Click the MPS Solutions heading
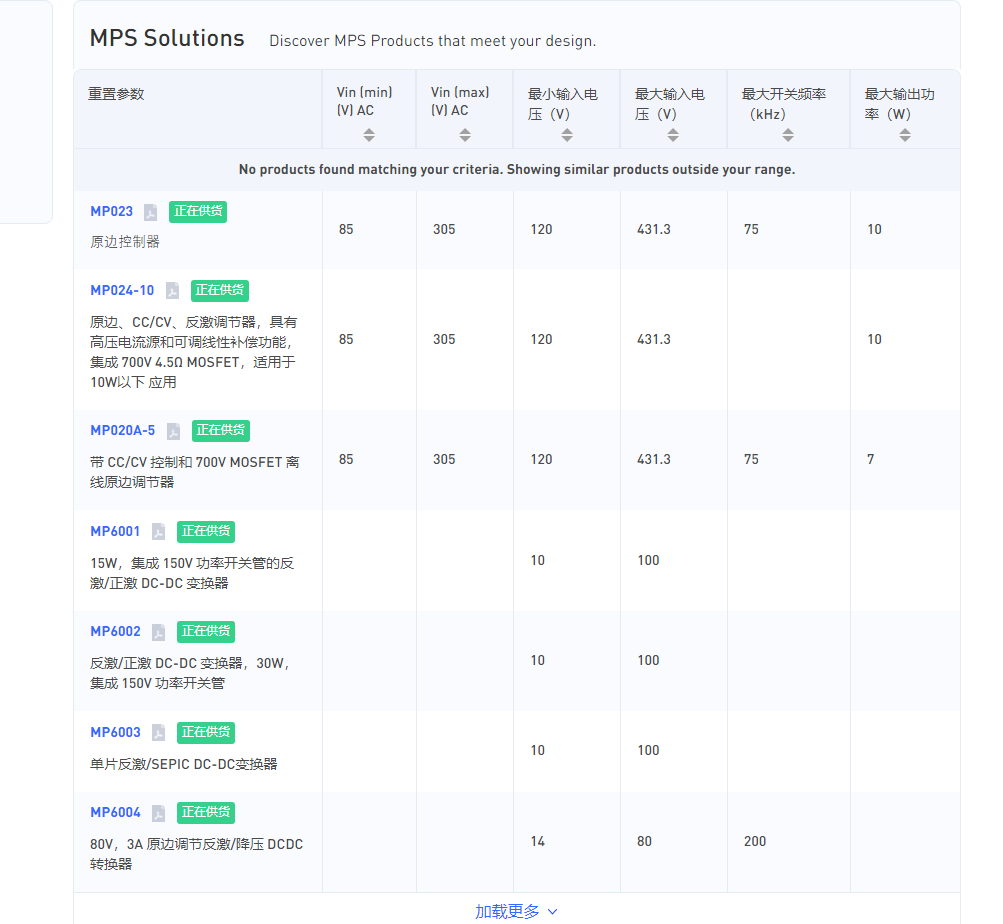The height and width of the screenshot is (924, 1003). (167, 38)
